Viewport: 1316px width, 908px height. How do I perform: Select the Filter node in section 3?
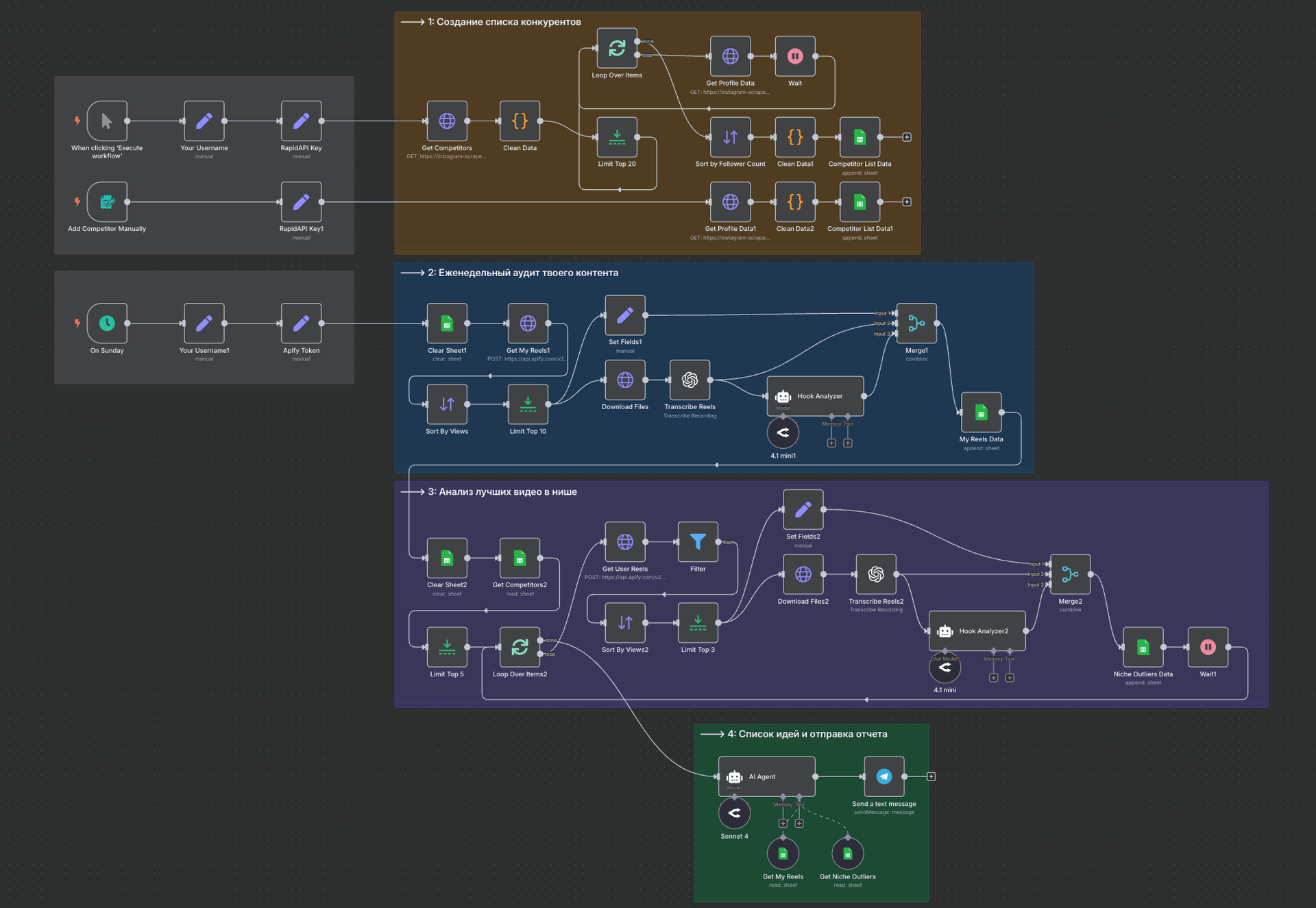(x=697, y=542)
